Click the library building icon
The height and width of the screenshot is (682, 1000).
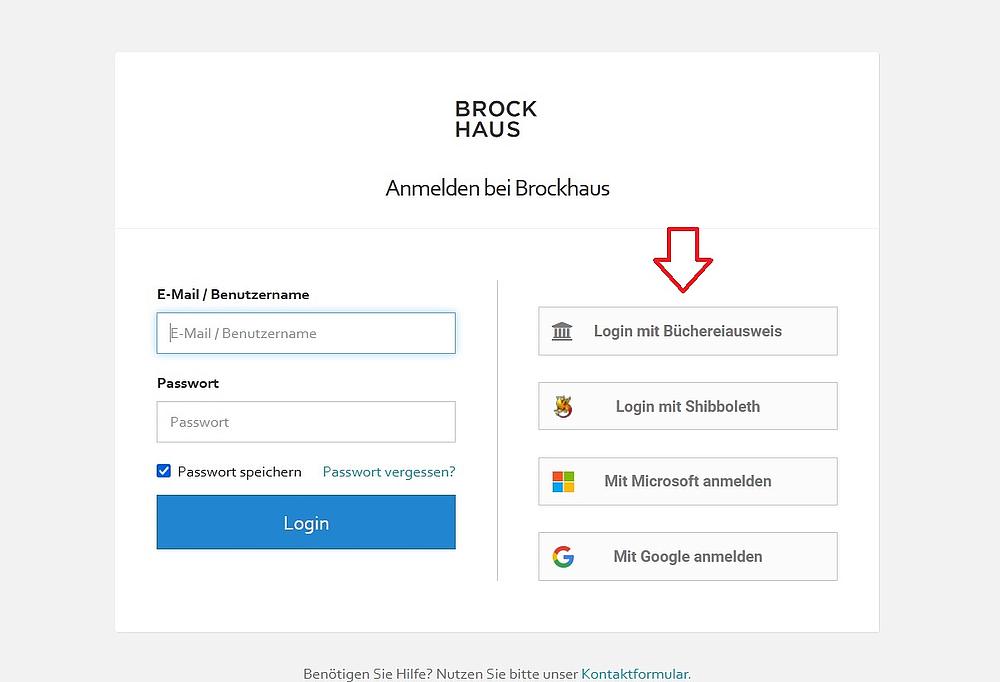point(562,331)
